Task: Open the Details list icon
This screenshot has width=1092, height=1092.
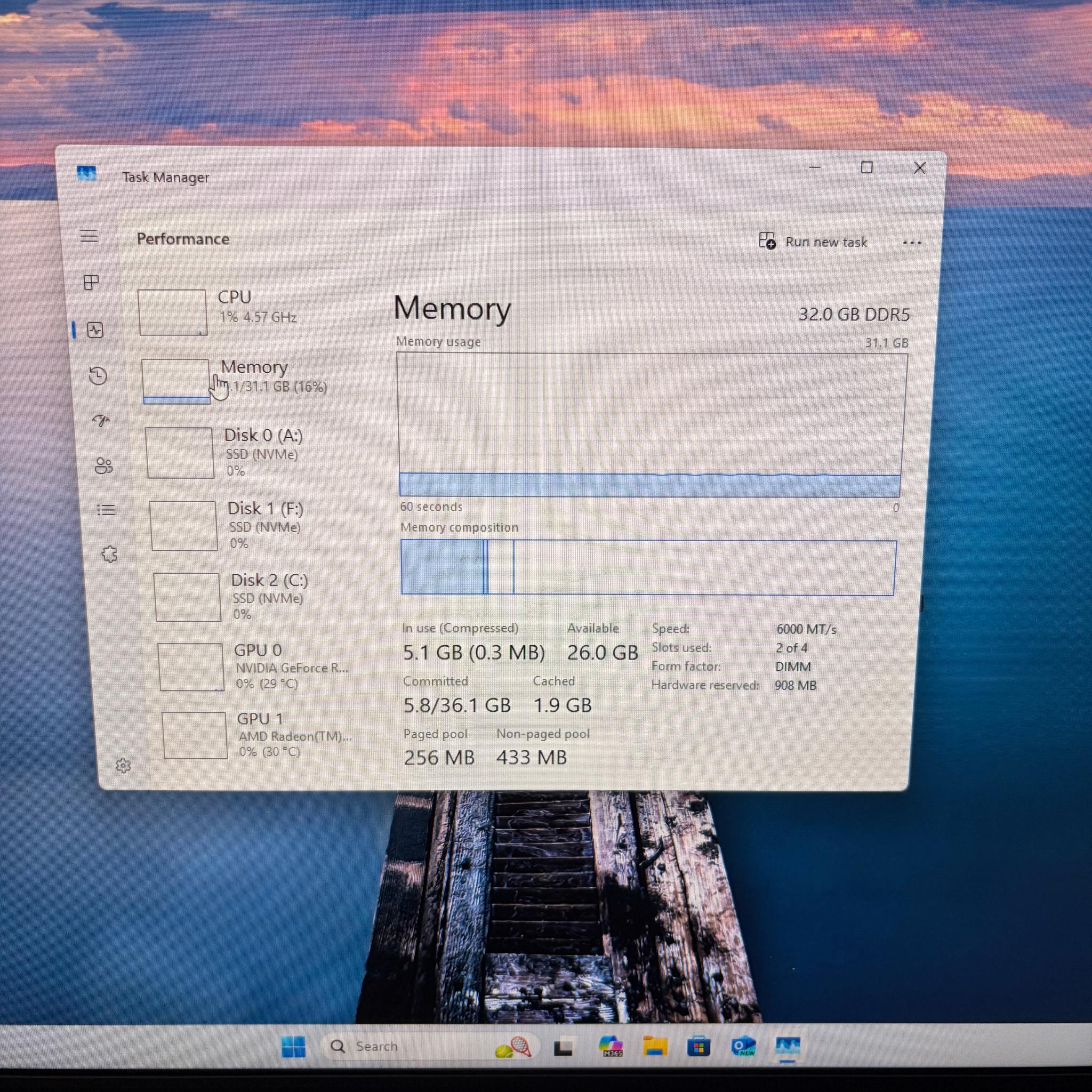Action: (x=106, y=510)
